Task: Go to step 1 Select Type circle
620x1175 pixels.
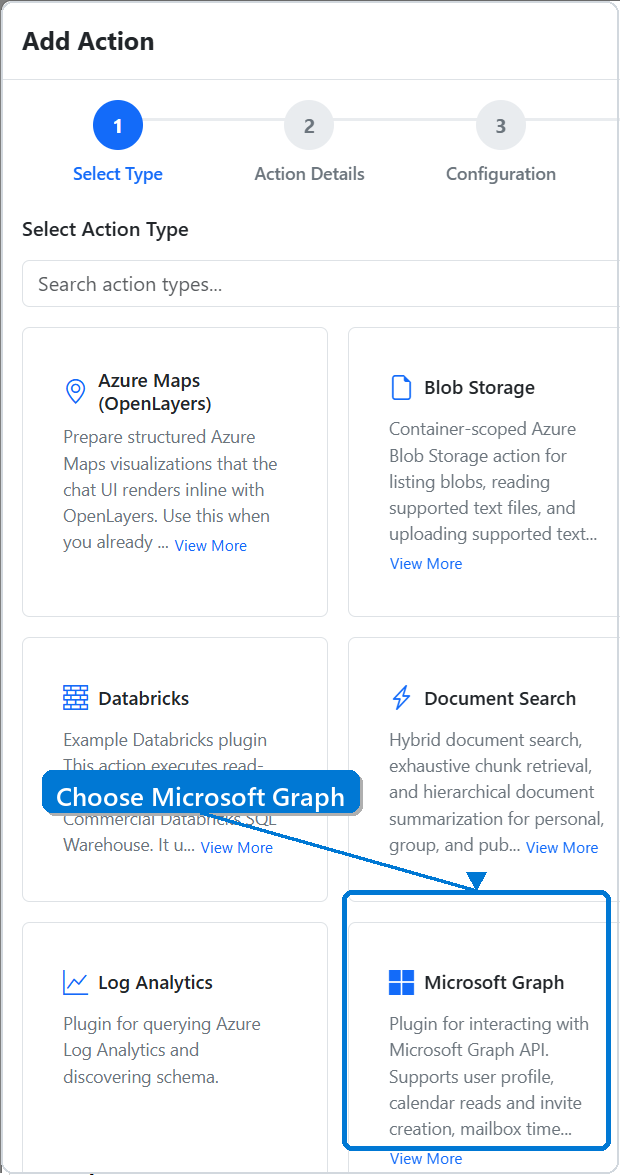Action: point(118,126)
